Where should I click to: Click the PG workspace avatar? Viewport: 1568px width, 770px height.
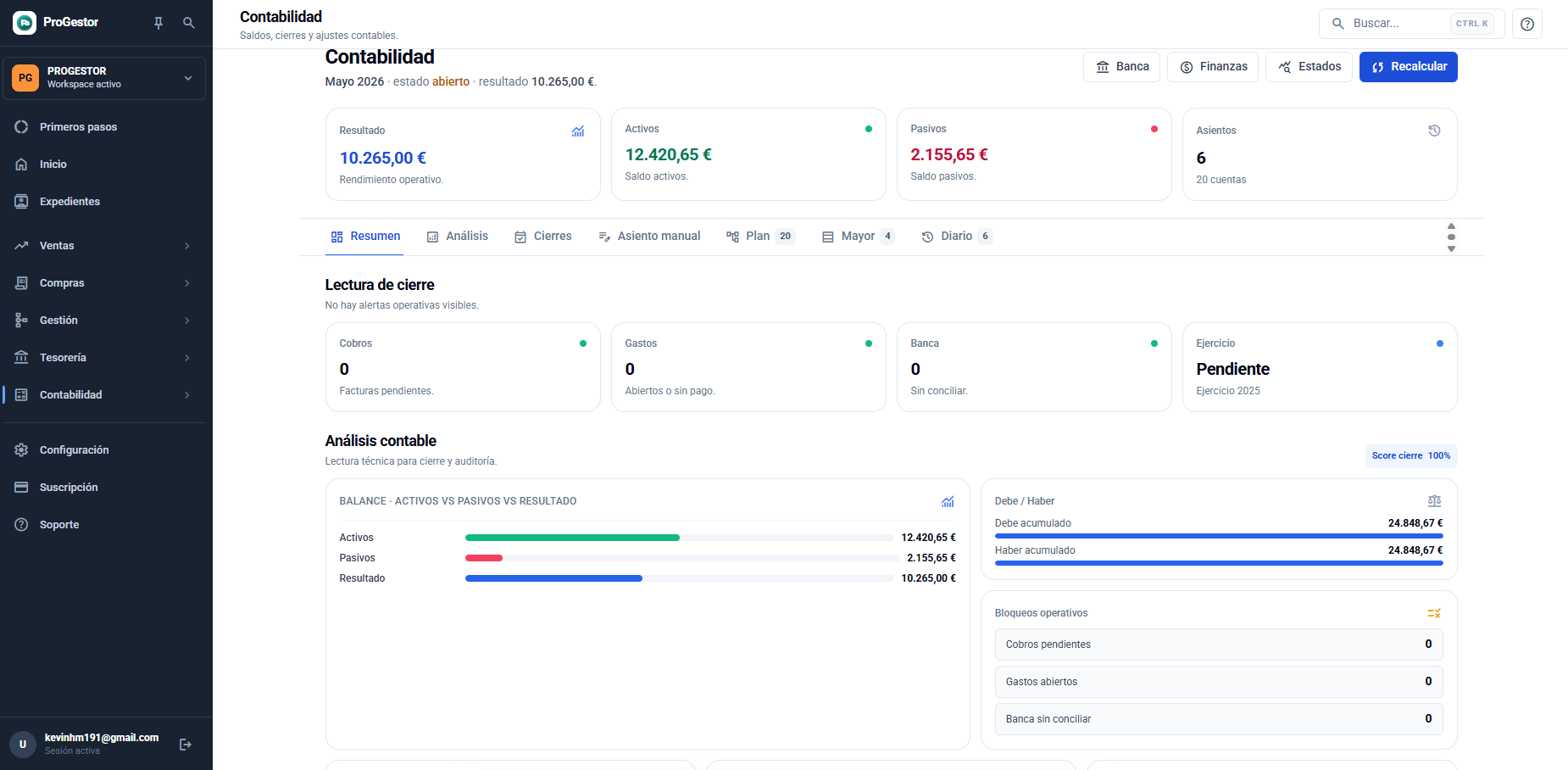pos(25,78)
